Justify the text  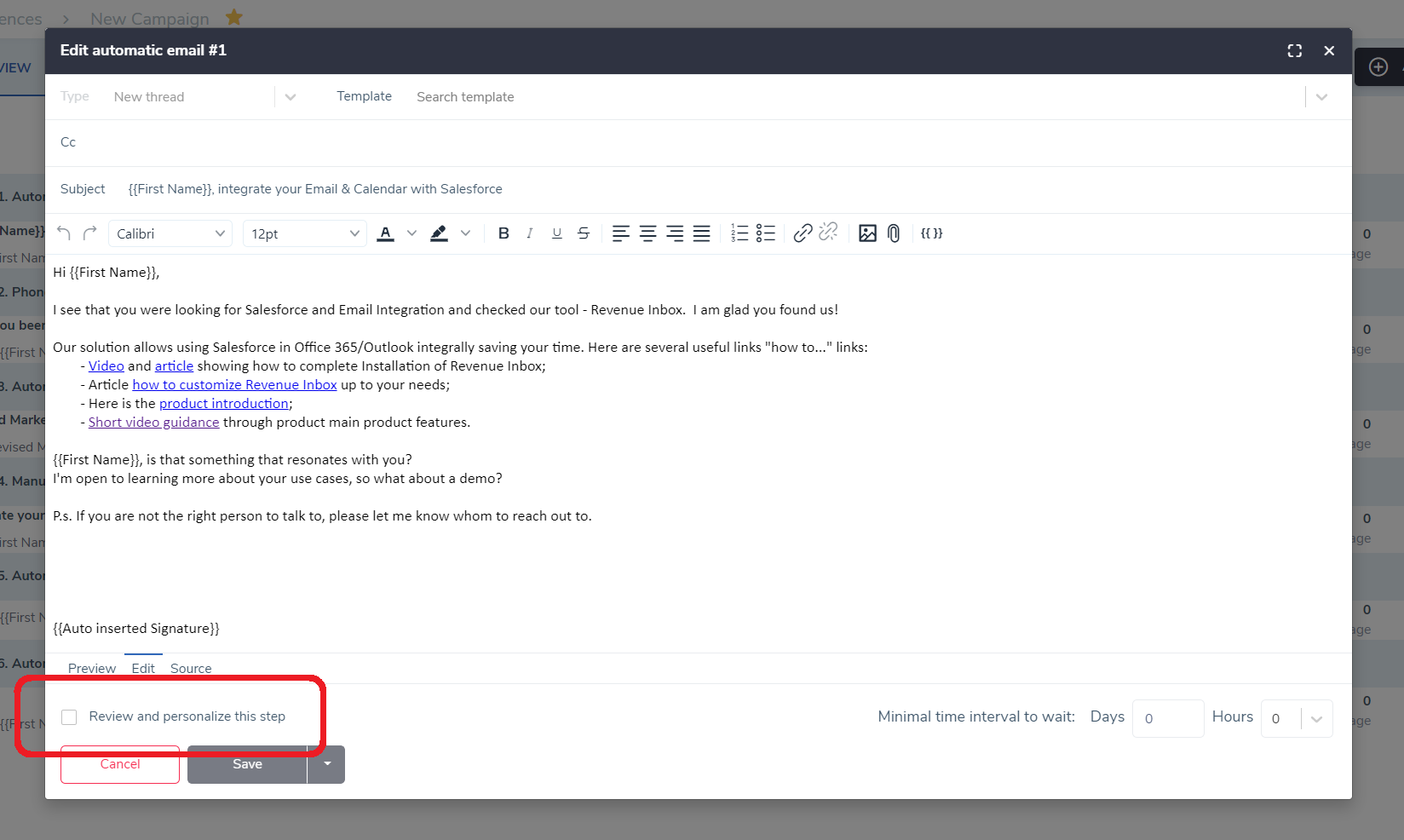(701, 233)
